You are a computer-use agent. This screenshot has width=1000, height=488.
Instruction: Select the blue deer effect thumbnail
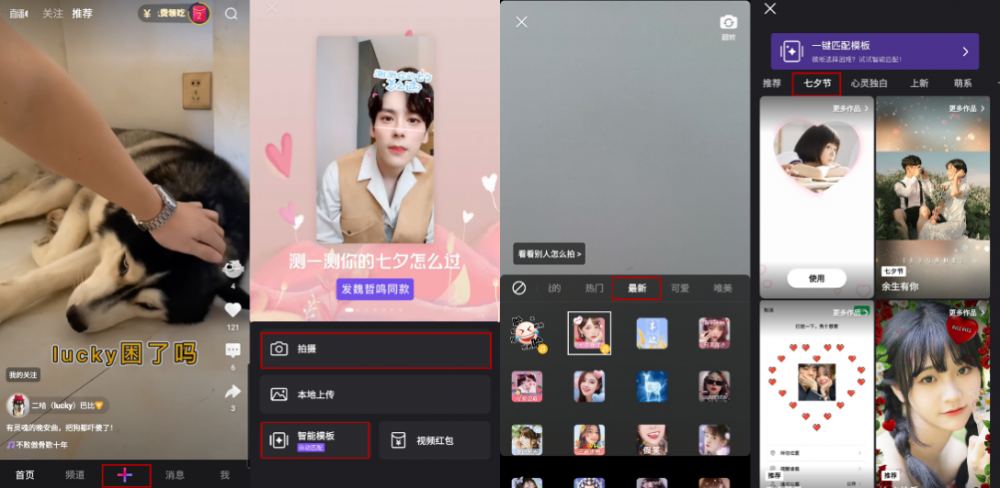[x=652, y=387]
